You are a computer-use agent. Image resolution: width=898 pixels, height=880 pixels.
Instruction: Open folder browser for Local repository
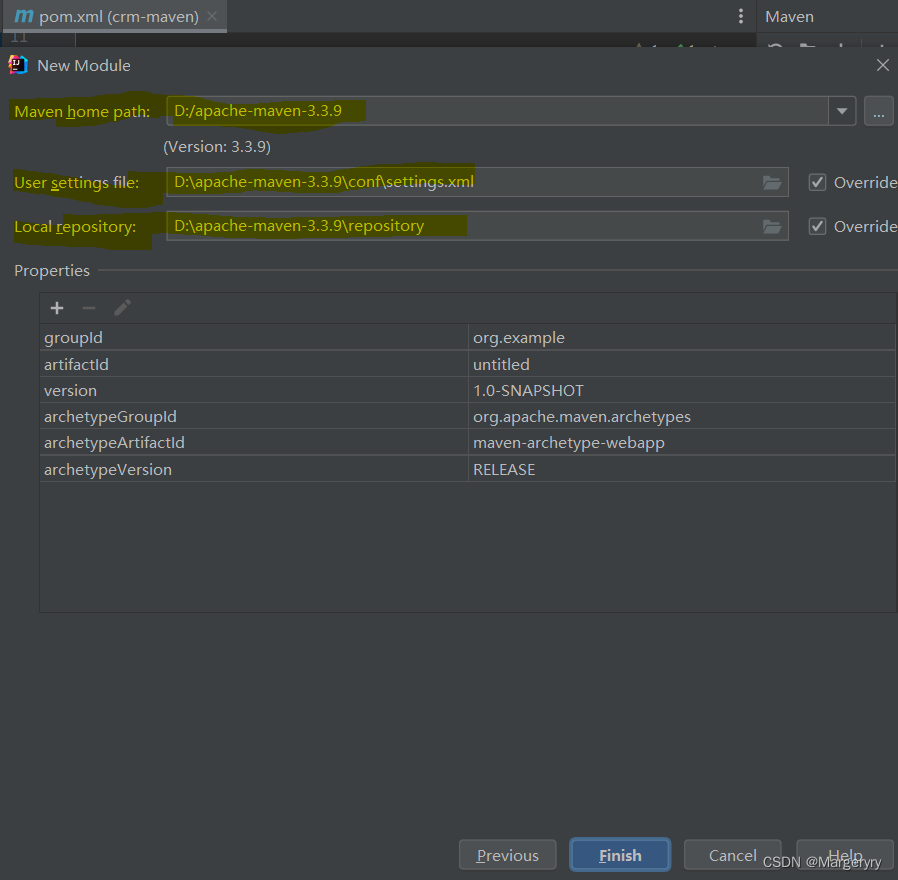[771, 226]
